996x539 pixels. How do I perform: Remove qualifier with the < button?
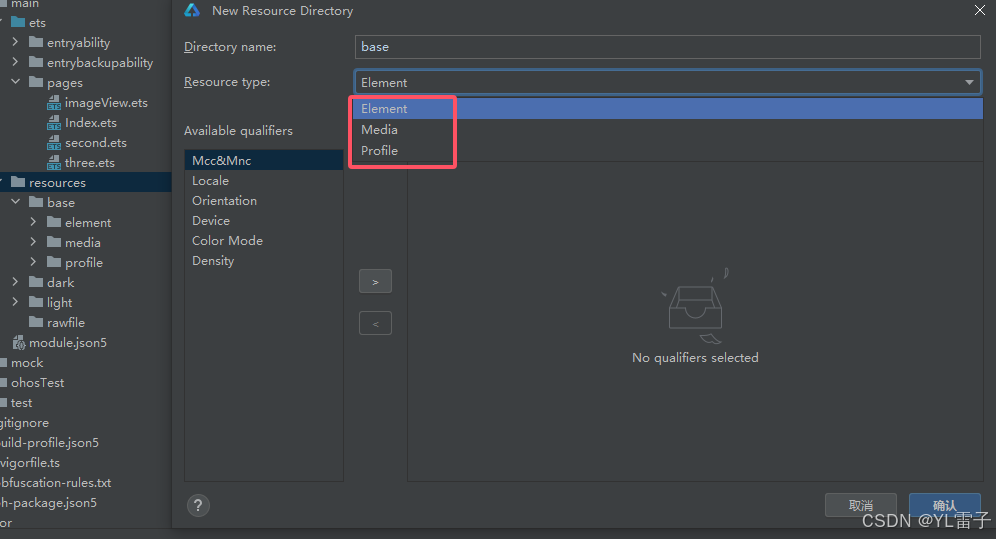click(375, 323)
